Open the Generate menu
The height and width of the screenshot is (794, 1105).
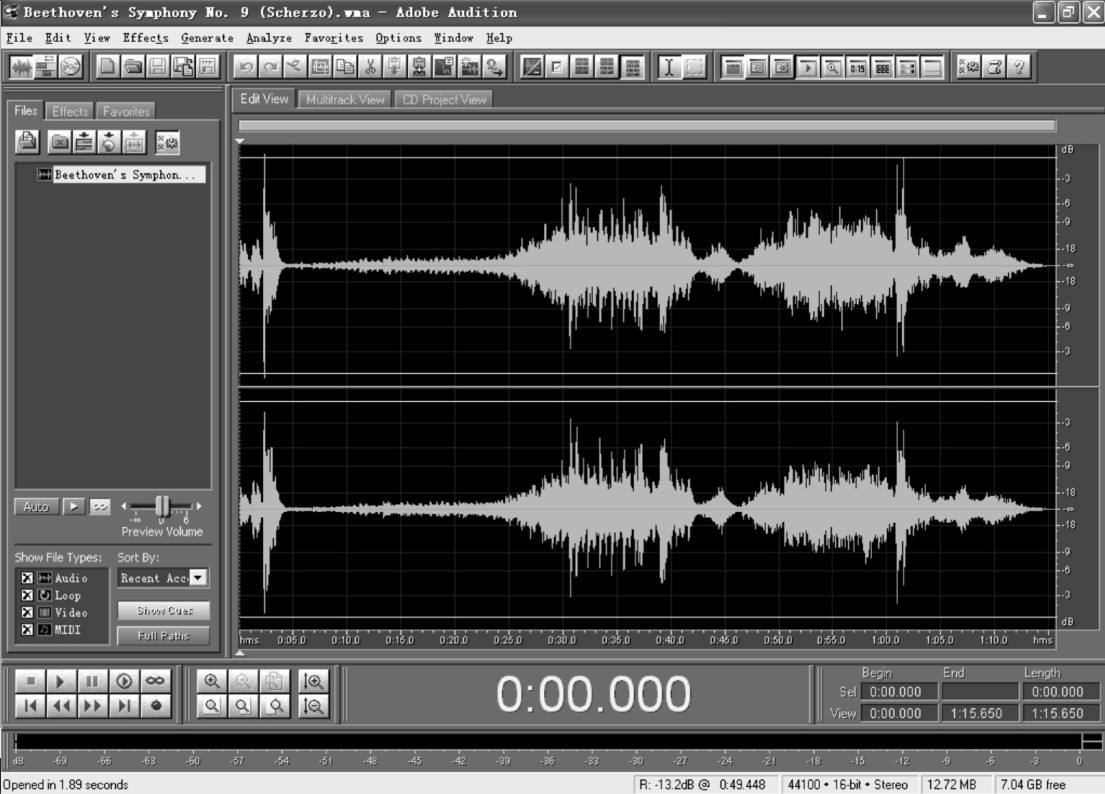pyautogui.click(x=207, y=38)
